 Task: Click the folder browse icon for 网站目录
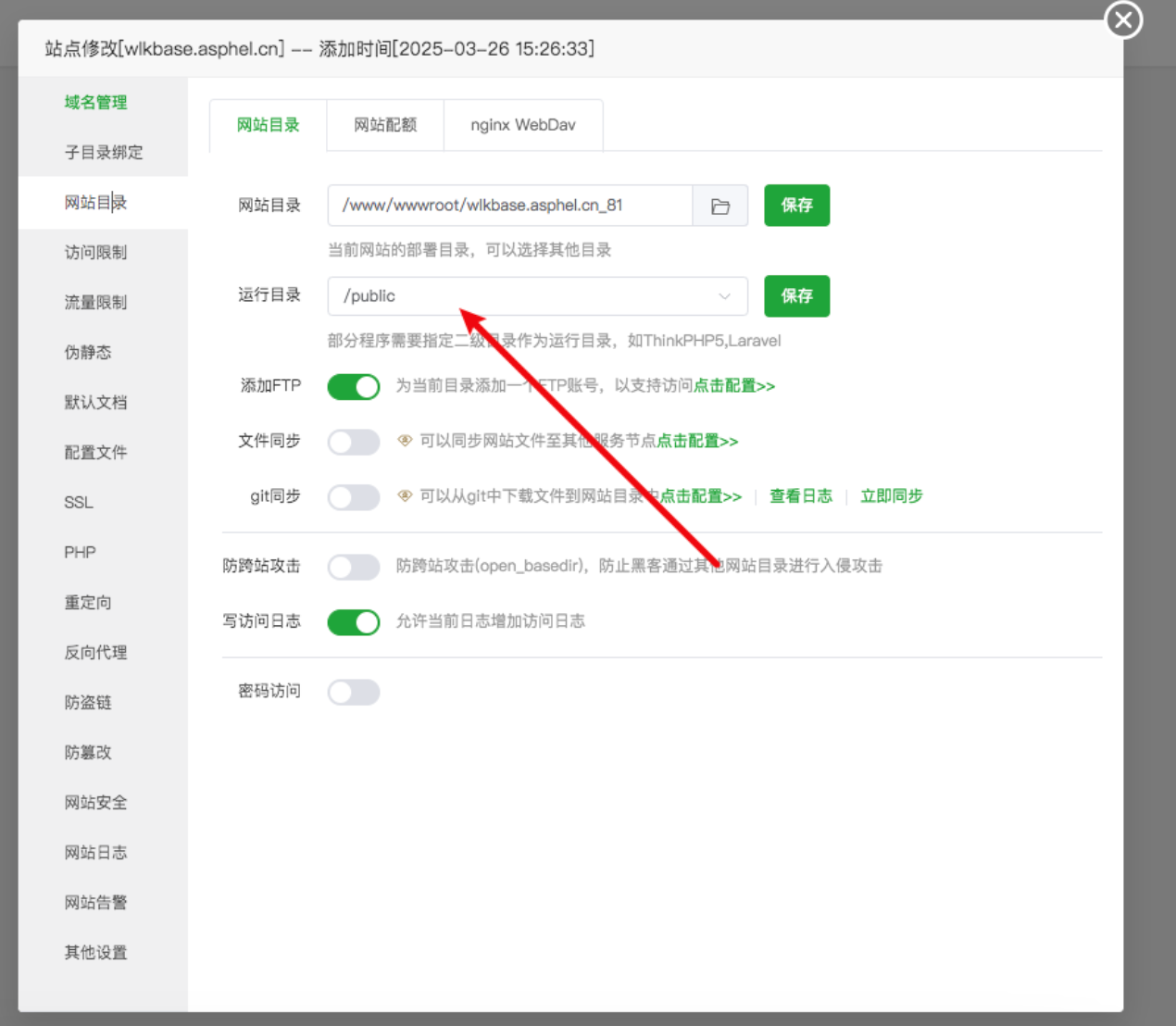(x=719, y=206)
